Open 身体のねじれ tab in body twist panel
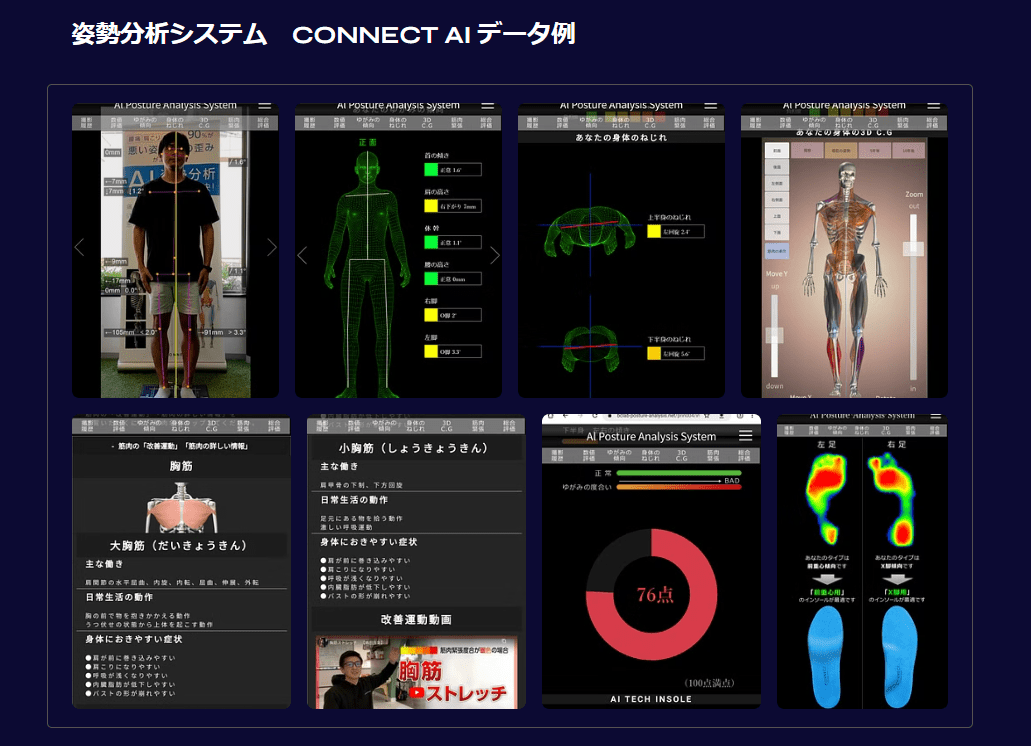1031x746 pixels. coord(620,123)
